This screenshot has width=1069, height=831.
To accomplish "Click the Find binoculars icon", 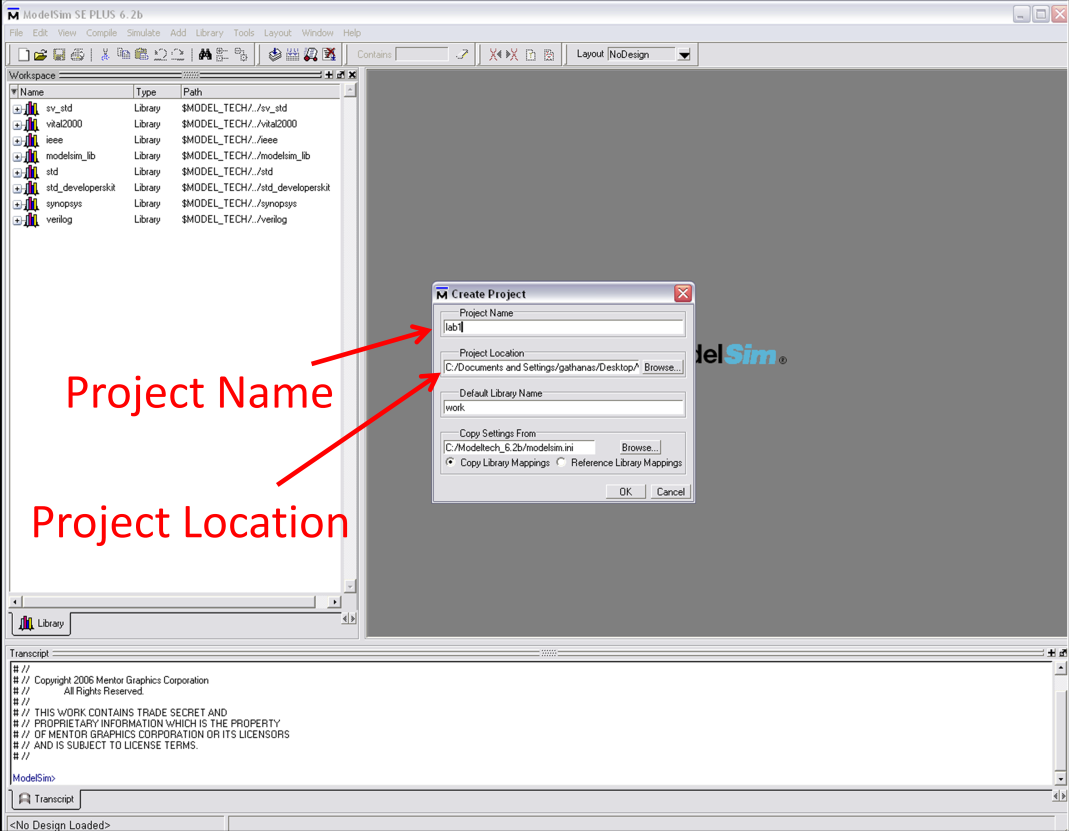I will click(x=205, y=55).
